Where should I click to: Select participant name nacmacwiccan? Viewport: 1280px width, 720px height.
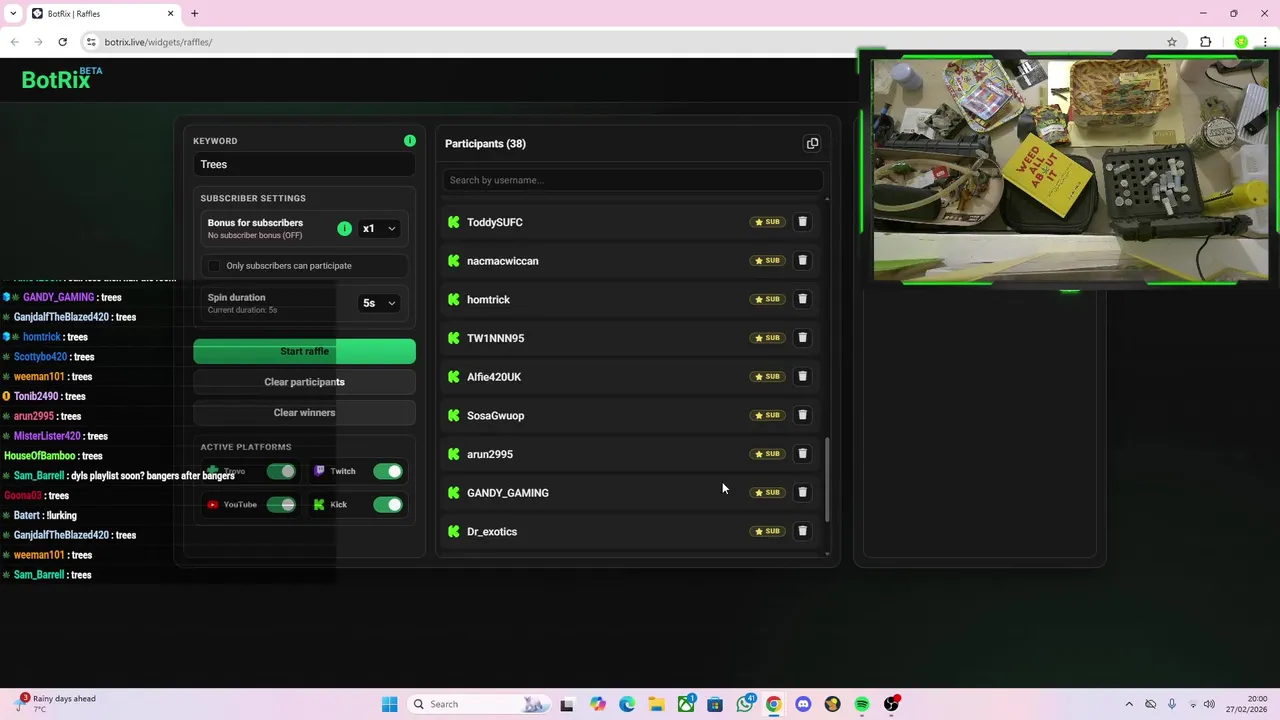coord(502,261)
